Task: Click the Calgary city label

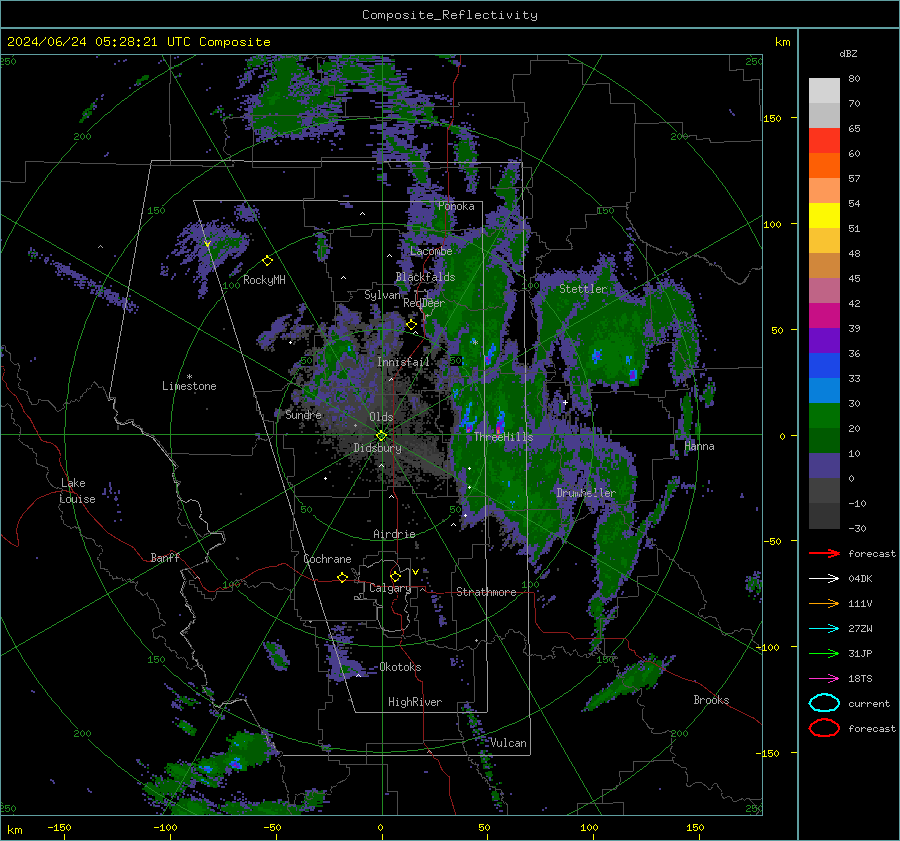Action: [390, 588]
